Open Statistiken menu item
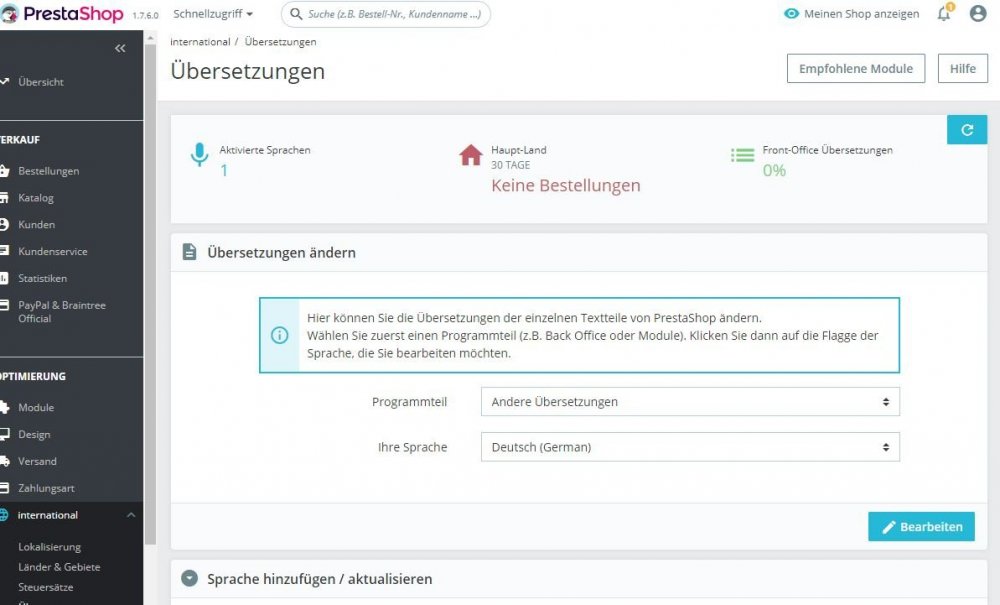The image size is (1000, 605). [42, 278]
